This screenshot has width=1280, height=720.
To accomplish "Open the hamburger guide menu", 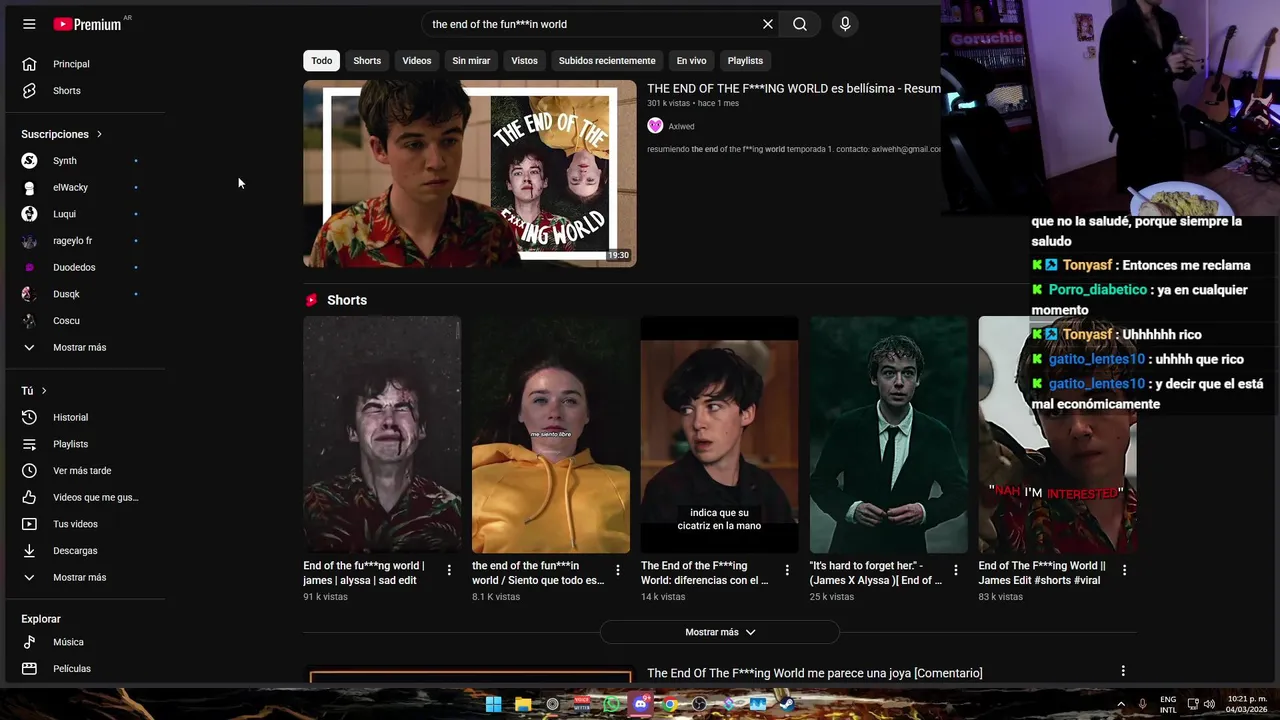I will coord(29,24).
